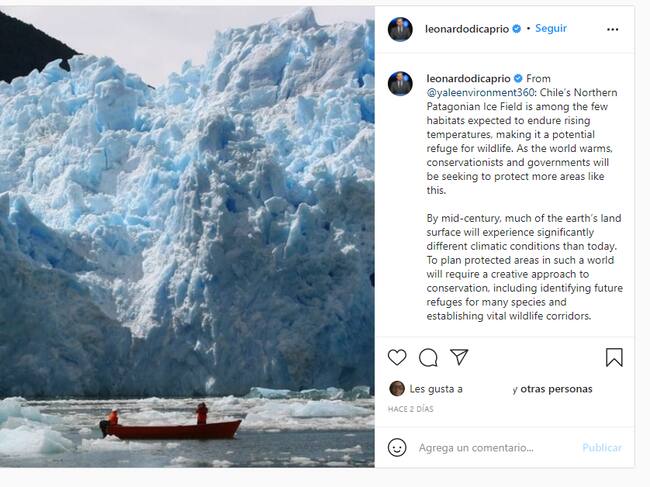
Task: Like the post with the heart icon
Action: coord(397,357)
